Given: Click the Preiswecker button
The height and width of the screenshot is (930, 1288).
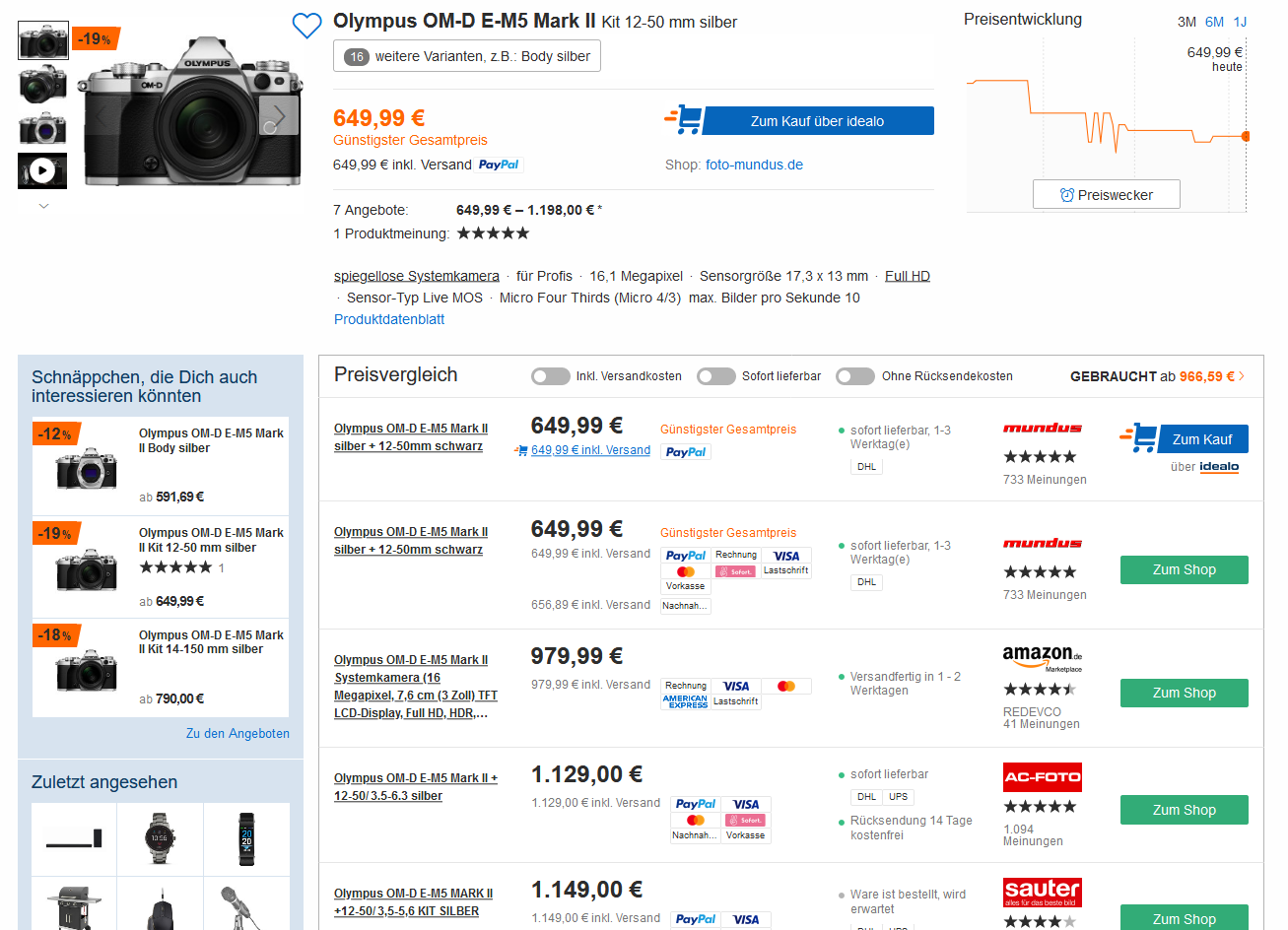Looking at the screenshot, I should pyautogui.click(x=1106, y=195).
